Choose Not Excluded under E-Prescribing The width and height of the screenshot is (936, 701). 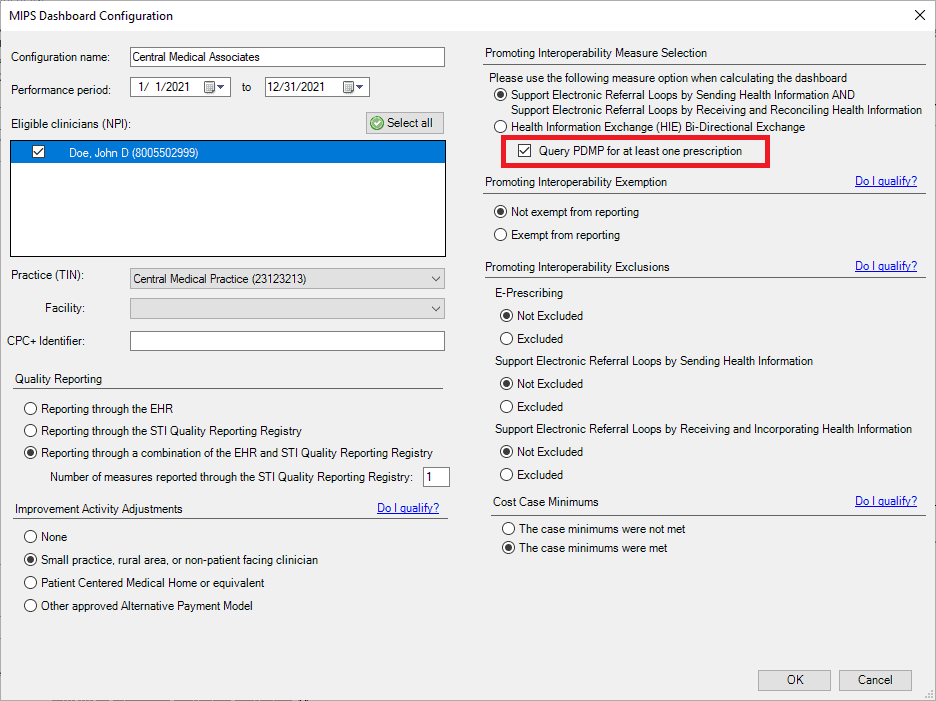click(x=506, y=315)
